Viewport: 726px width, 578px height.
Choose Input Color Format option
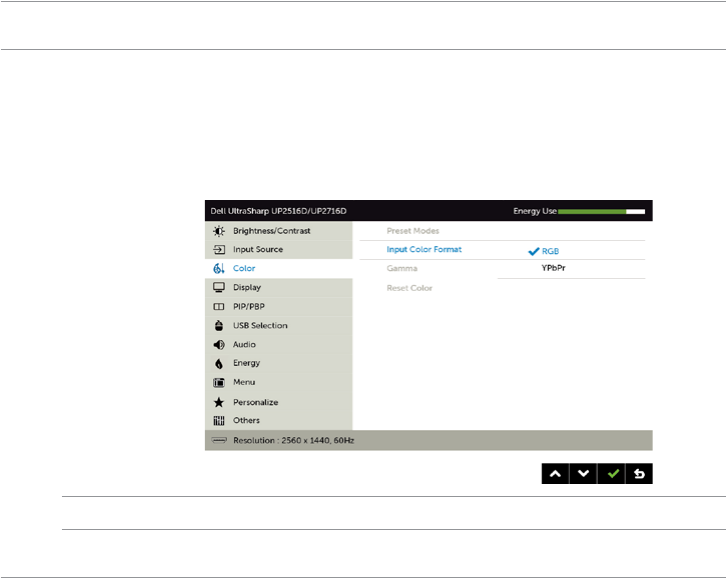[x=424, y=250]
